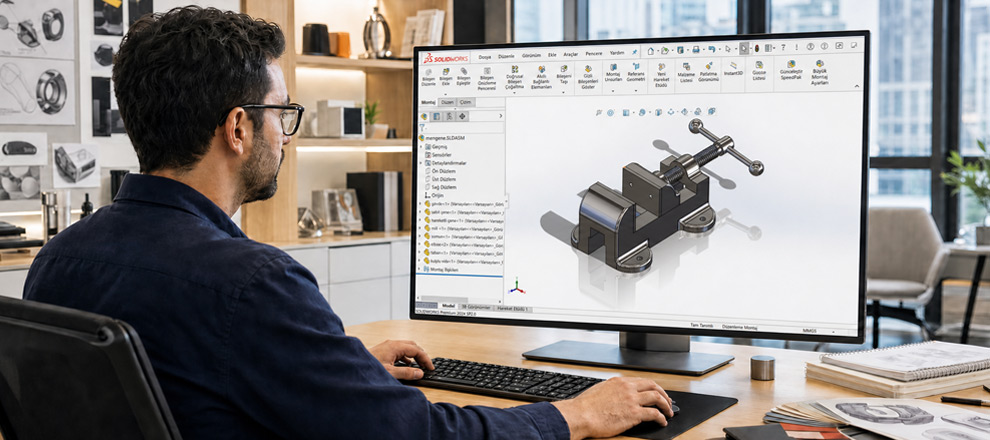990x440 pixels.
Task: Expand the Geçmiş tree node
Action: [x=420, y=146]
